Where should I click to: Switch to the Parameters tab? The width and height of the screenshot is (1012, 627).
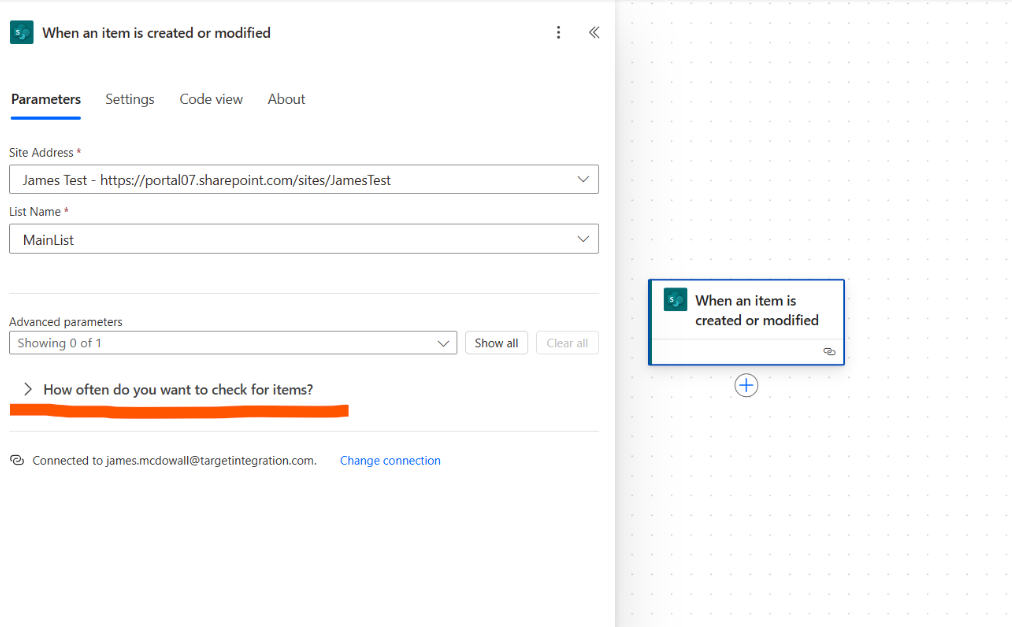point(46,99)
